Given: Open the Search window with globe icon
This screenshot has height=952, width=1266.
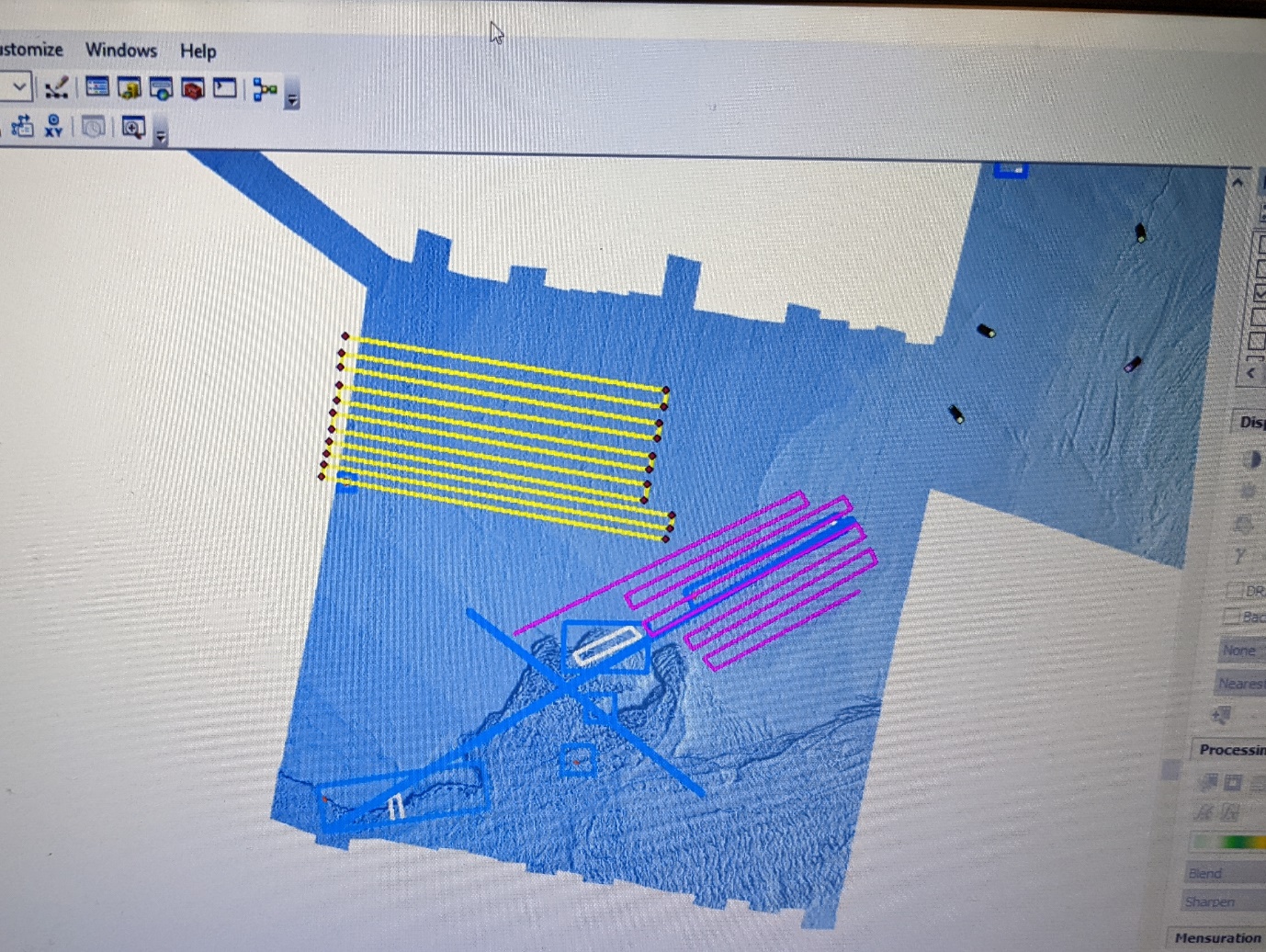Looking at the screenshot, I should (x=162, y=87).
